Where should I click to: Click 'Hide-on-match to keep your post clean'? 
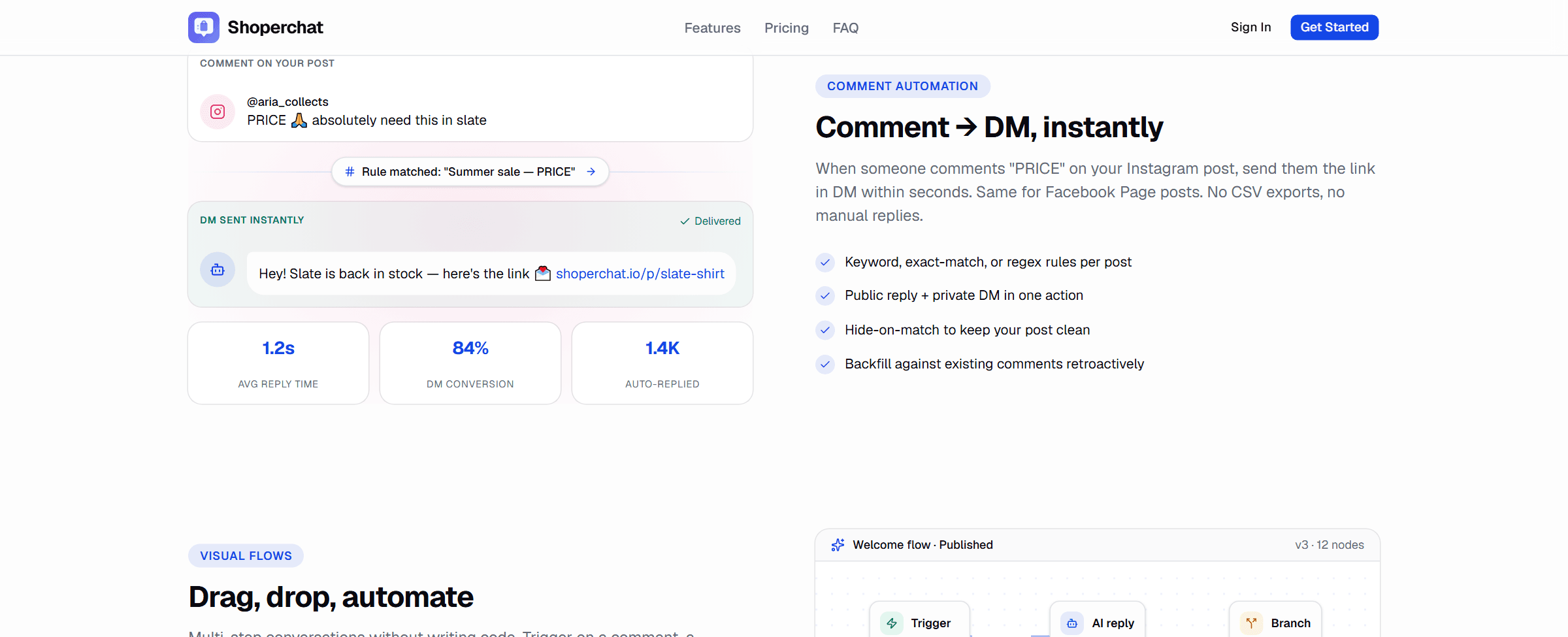coord(967,330)
